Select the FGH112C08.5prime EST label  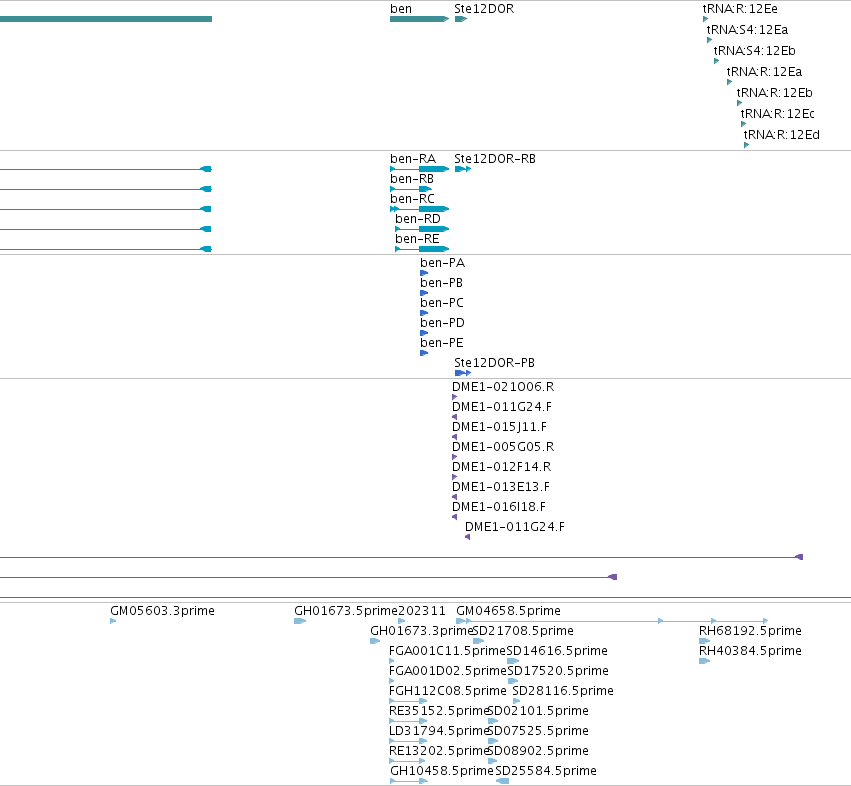(x=448, y=691)
